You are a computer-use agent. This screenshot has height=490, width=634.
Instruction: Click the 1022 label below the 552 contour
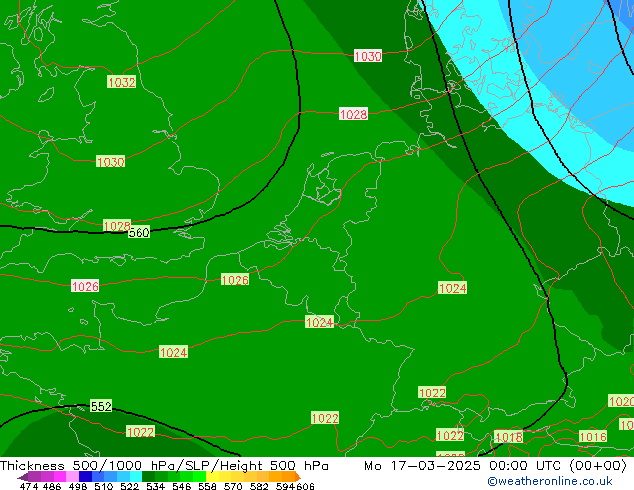tap(140, 431)
